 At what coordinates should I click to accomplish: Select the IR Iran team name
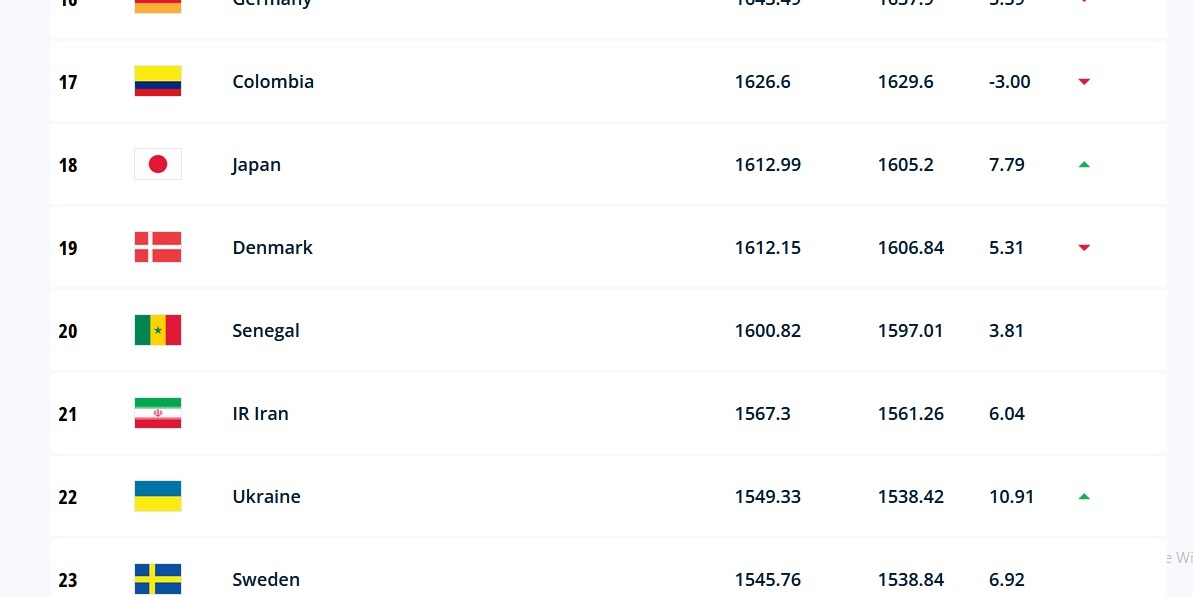point(260,414)
